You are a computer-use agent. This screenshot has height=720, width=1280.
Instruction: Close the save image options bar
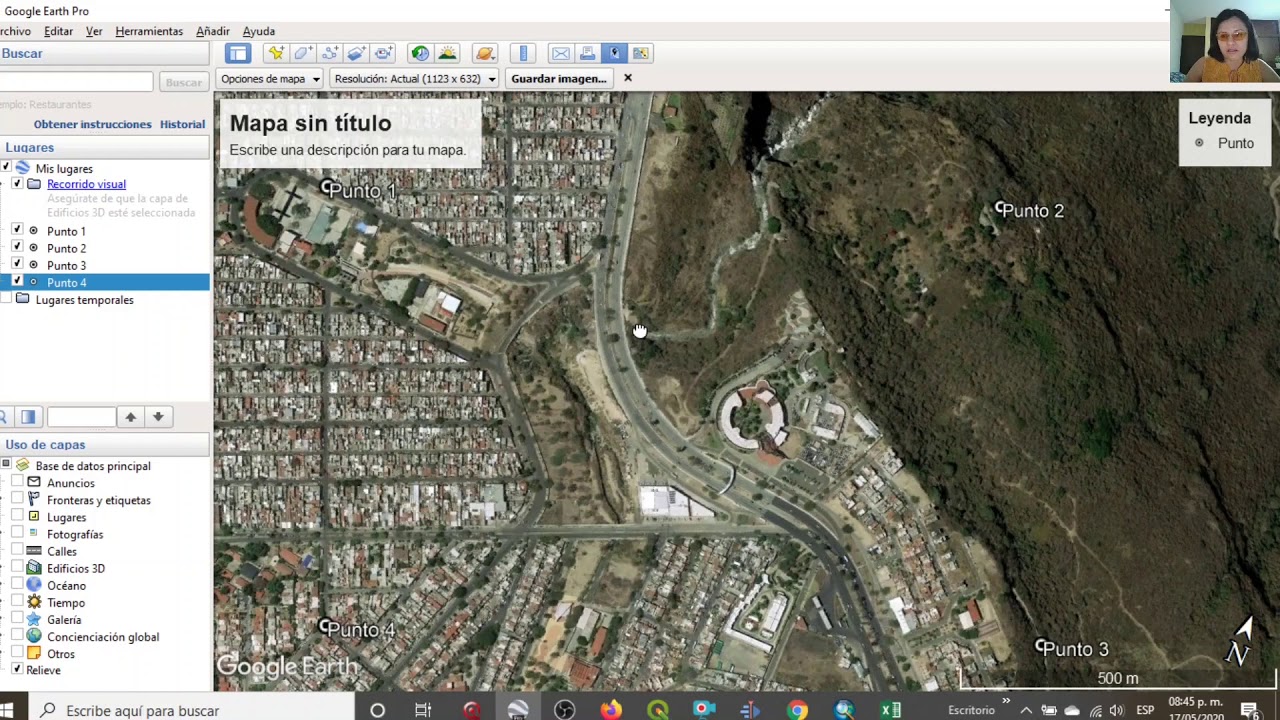tap(628, 78)
